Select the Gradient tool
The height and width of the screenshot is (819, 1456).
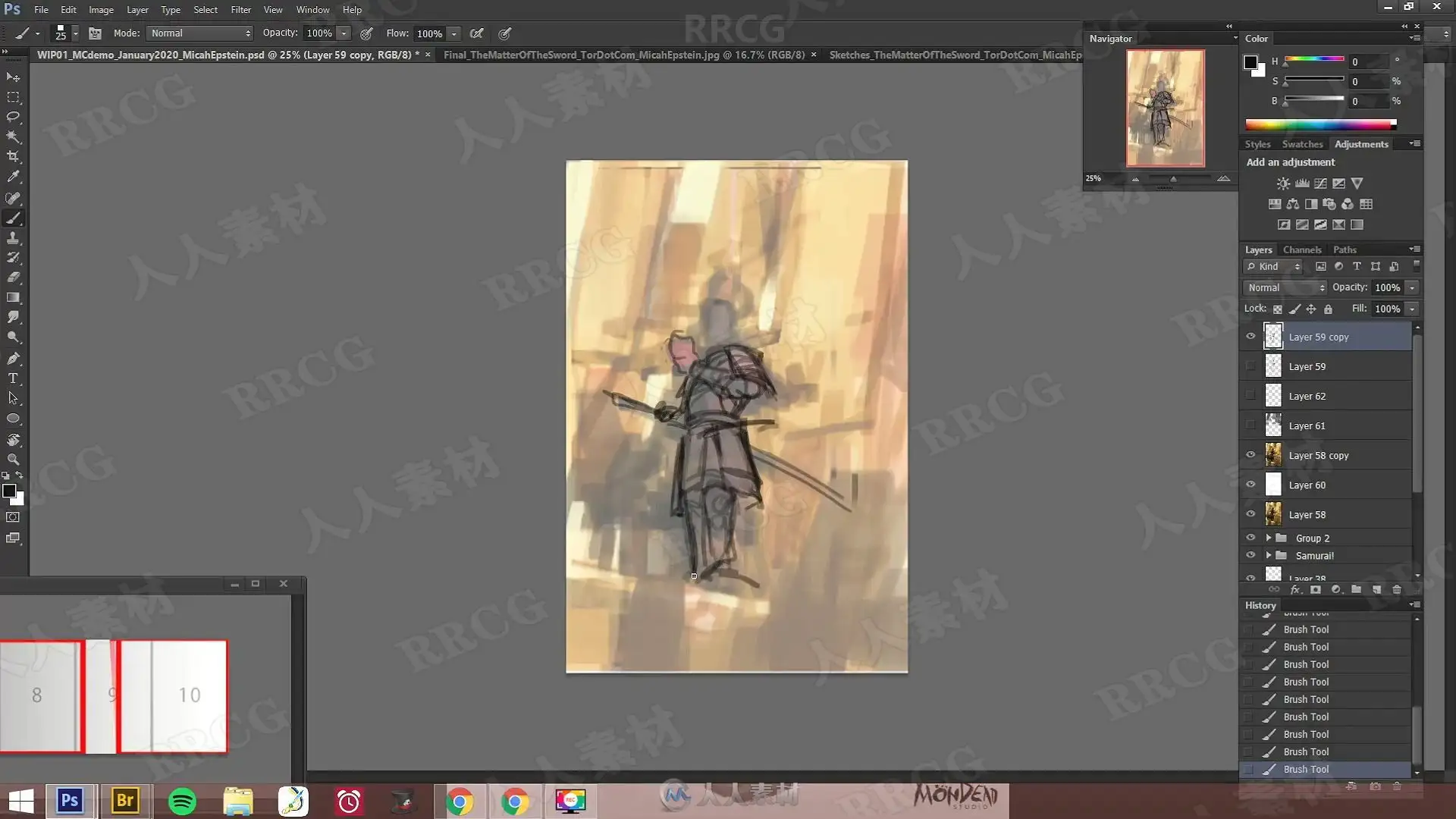[x=13, y=297]
